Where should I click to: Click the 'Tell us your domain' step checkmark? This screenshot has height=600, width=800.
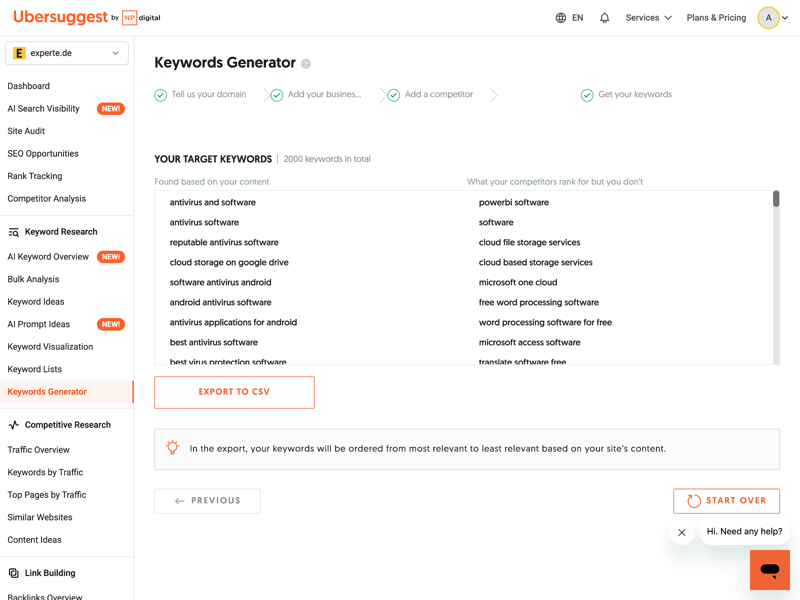161,95
